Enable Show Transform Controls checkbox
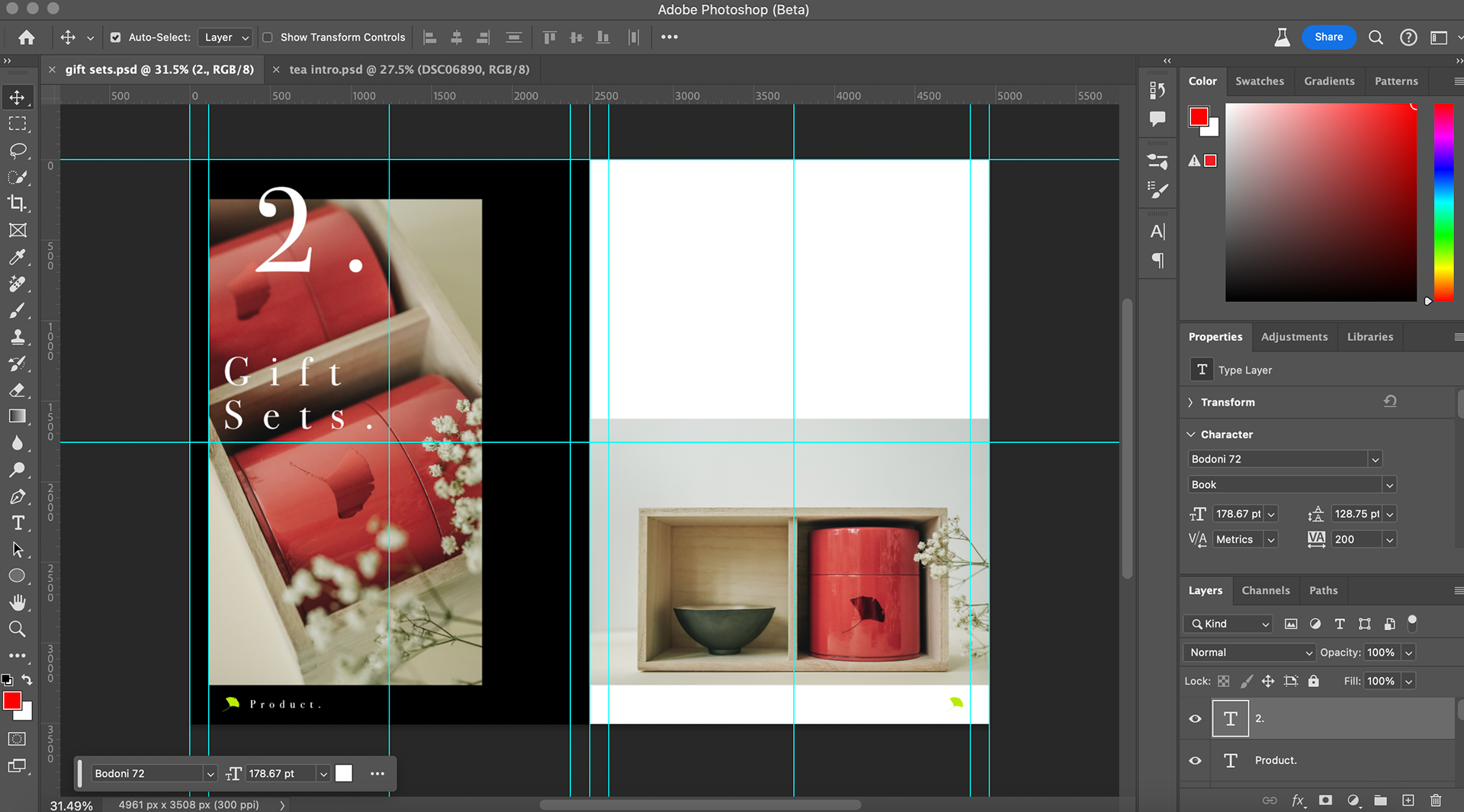This screenshot has width=1464, height=812. [268, 37]
